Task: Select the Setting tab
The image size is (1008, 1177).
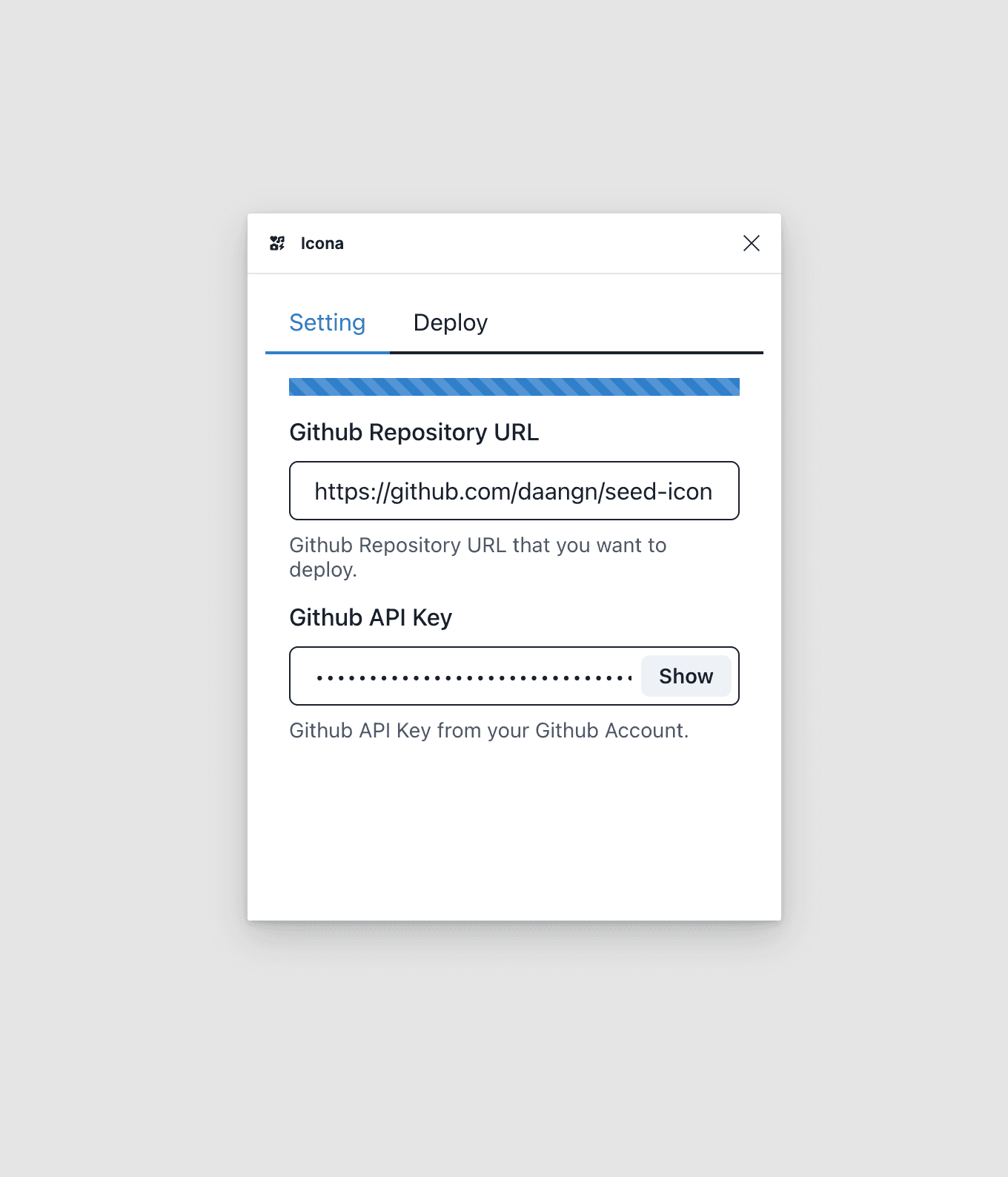Action: click(x=327, y=322)
